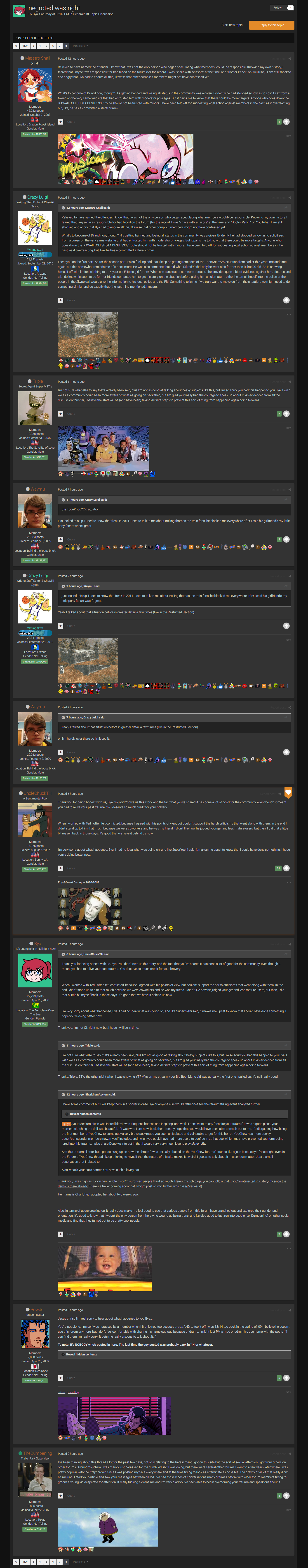Click Start new topic link
308x1568 pixels.
[x=232, y=25]
